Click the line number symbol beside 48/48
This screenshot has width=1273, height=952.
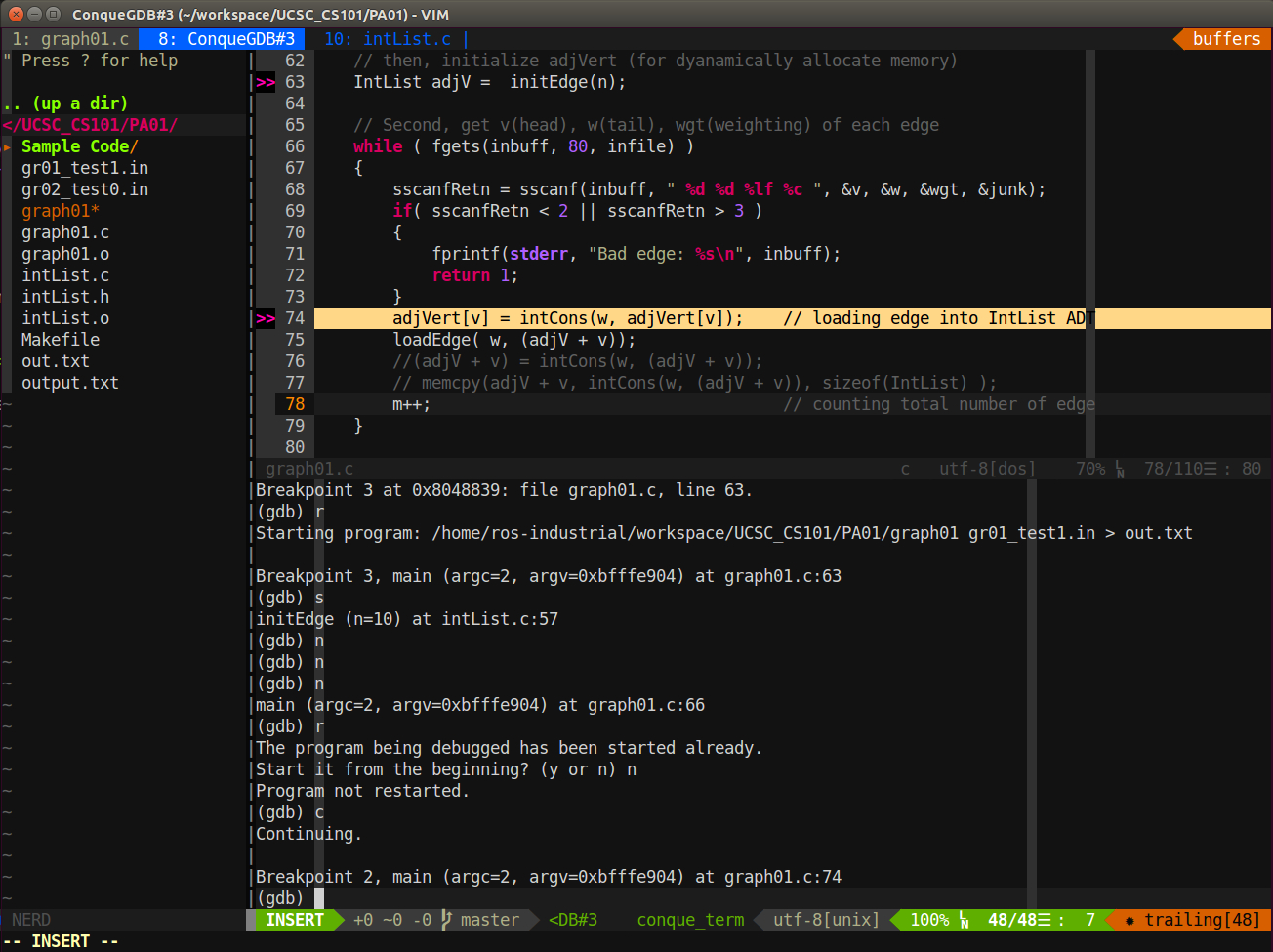(x=964, y=920)
